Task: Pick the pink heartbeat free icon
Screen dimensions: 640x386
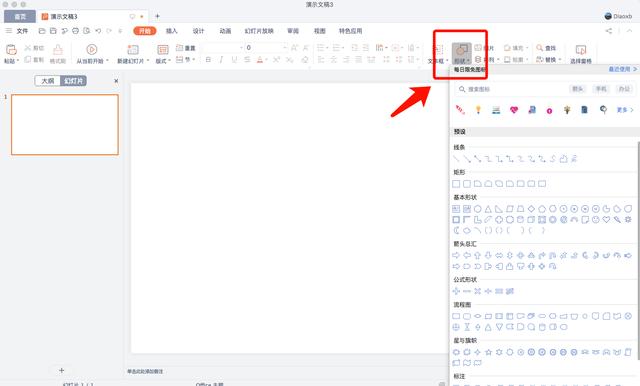Action: pyautogui.click(x=514, y=109)
